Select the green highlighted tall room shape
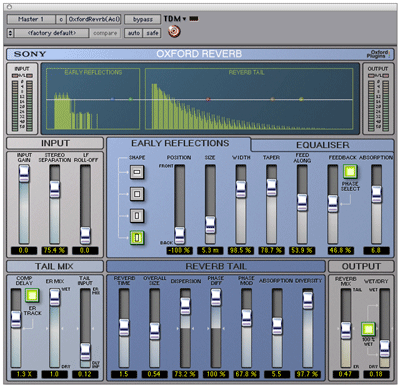Viewport: 400px width, 387px height. pyautogui.click(x=137, y=238)
